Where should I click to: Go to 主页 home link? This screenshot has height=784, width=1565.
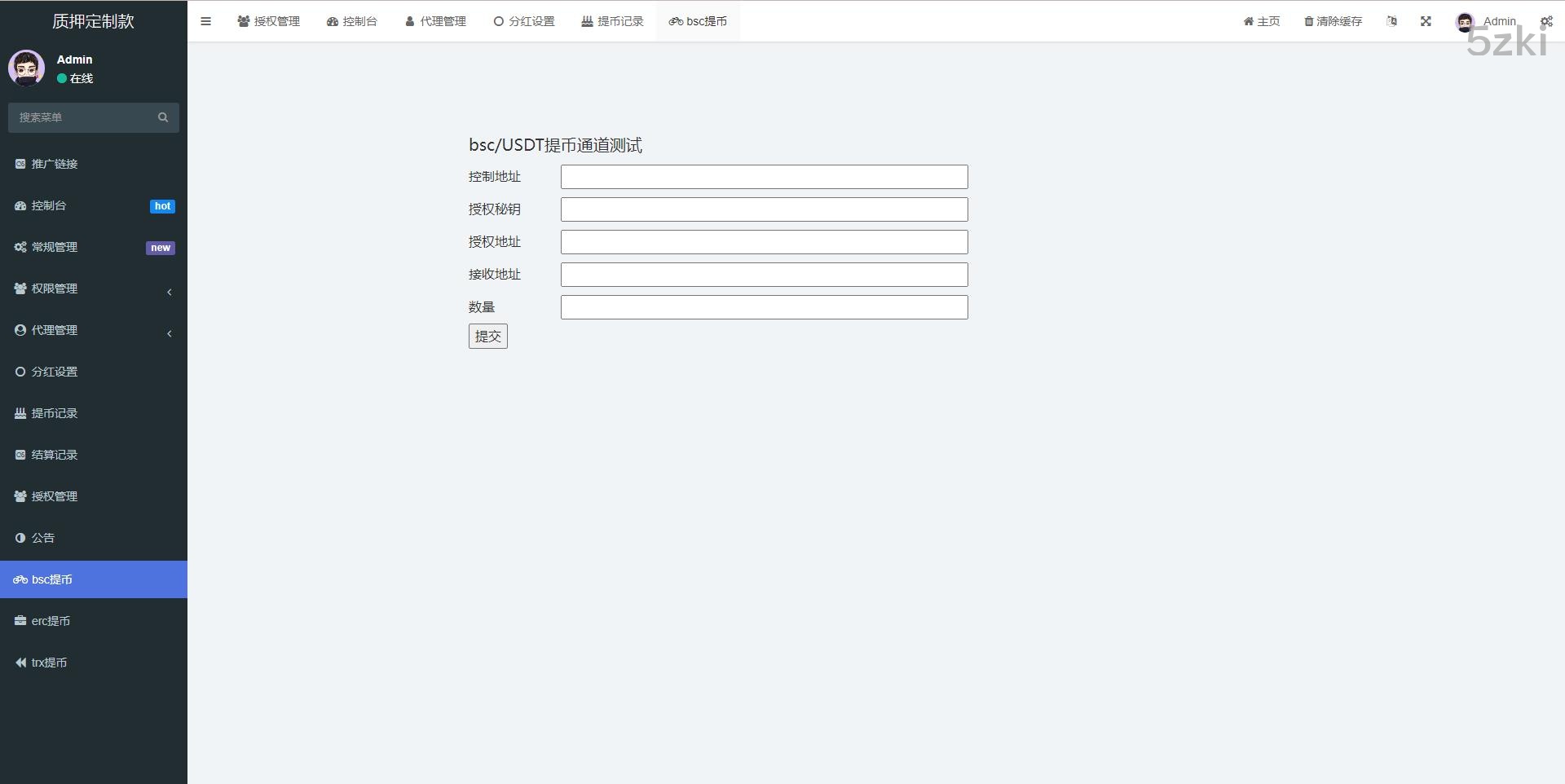pyautogui.click(x=1261, y=21)
